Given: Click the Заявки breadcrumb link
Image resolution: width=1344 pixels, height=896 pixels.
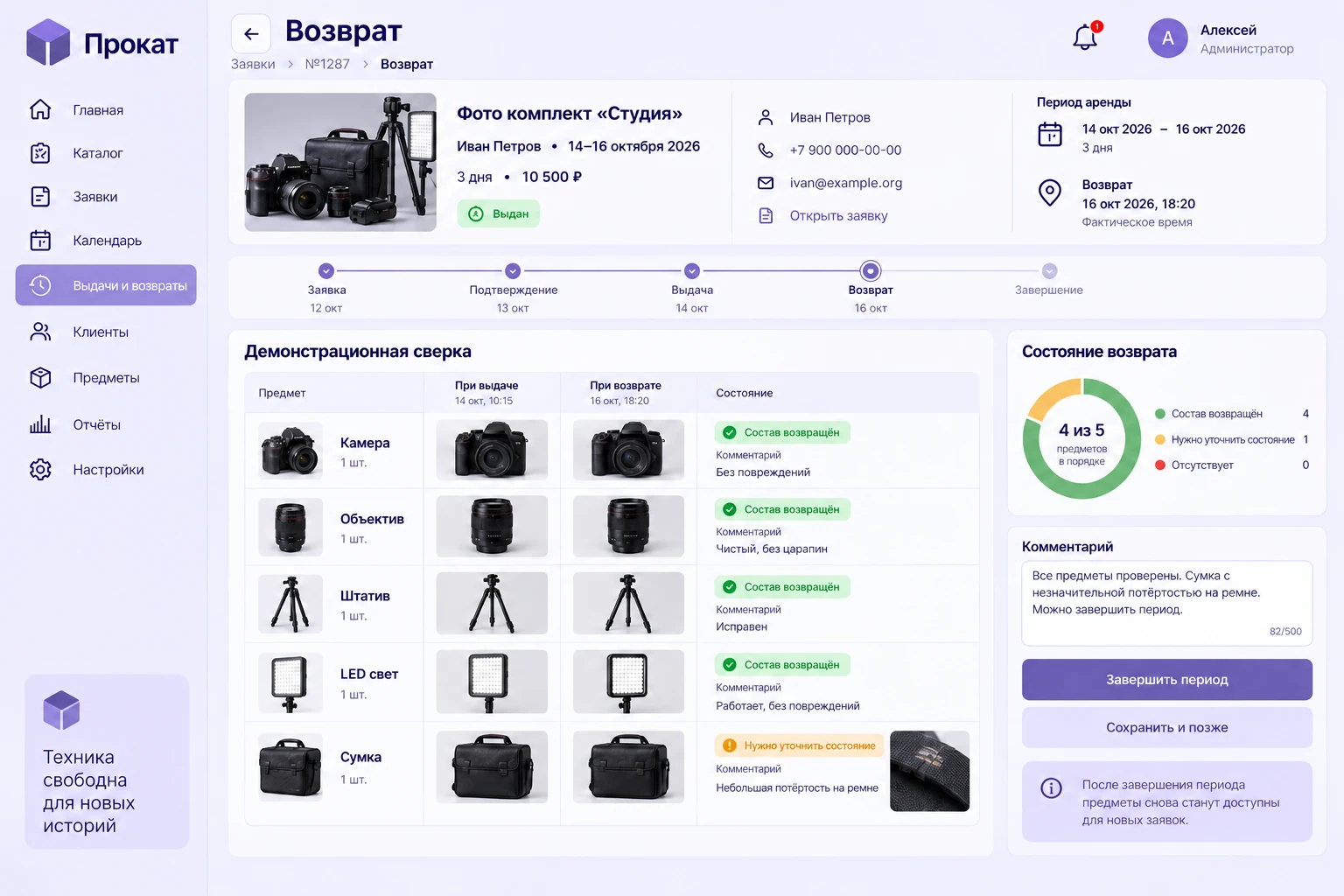Looking at the screenshot, I should click(253, 64).
